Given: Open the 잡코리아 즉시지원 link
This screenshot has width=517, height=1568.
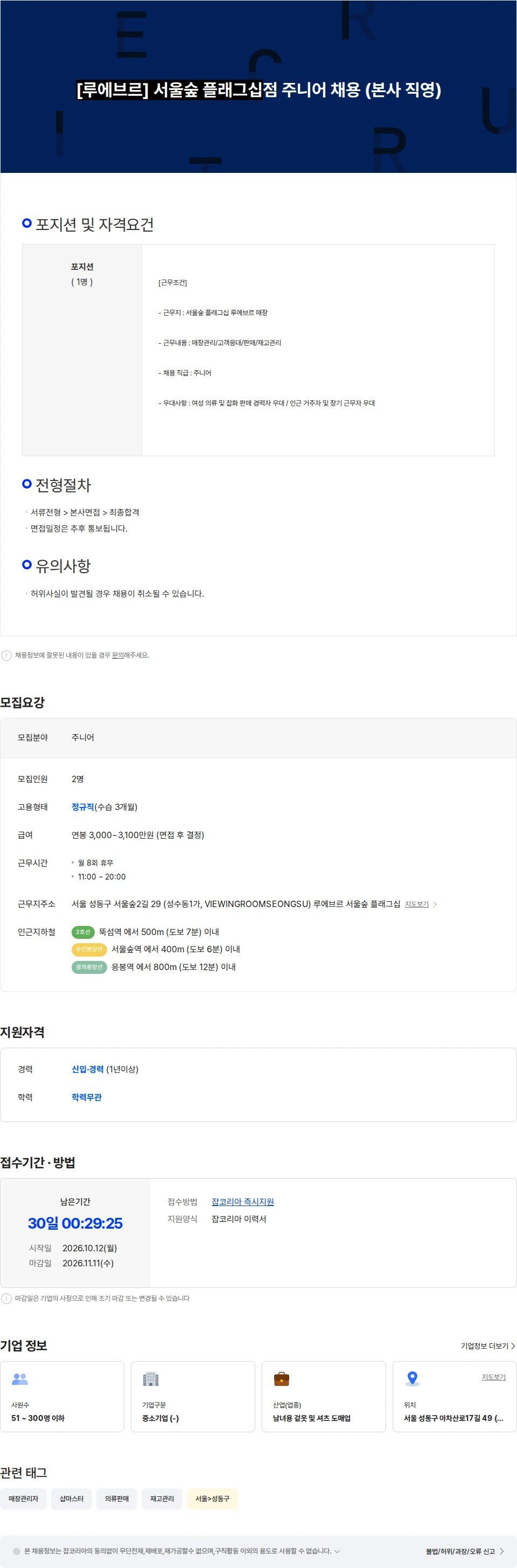Looking at the screenshot, I should coord(243,1202).
